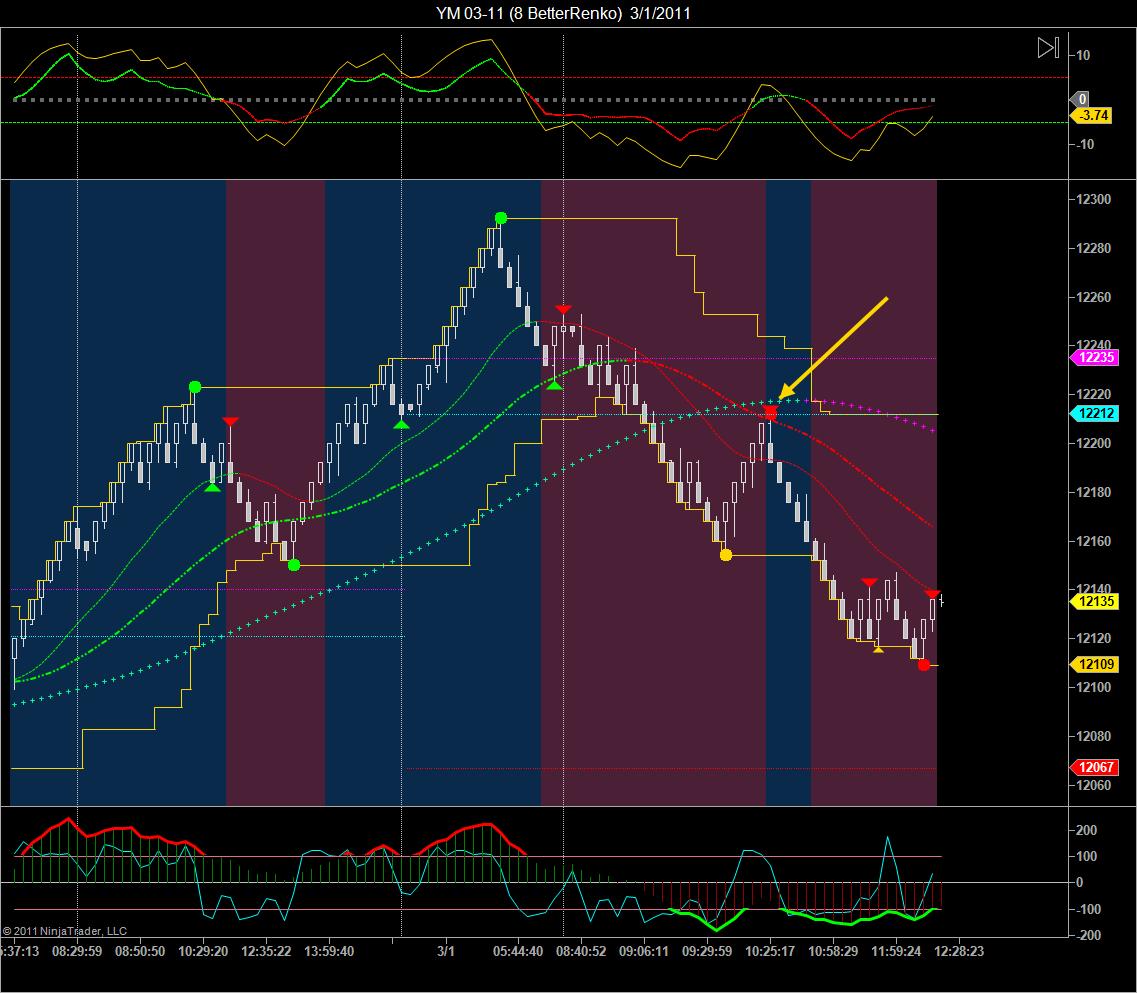Image resolution: width=1137 pixels, height=993 pixels.
Task: Click the -10 label on top oscillator axis
Action: [x=1083, y=144]
